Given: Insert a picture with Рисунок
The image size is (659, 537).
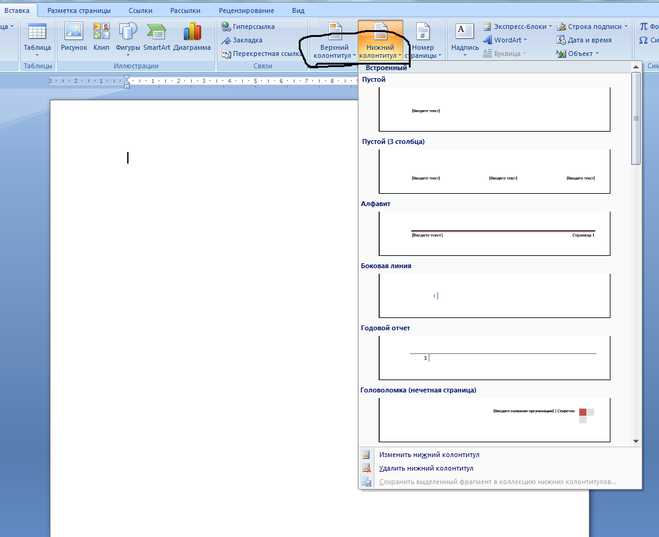Looking at the screenshot, I should (x=74, y=38).
